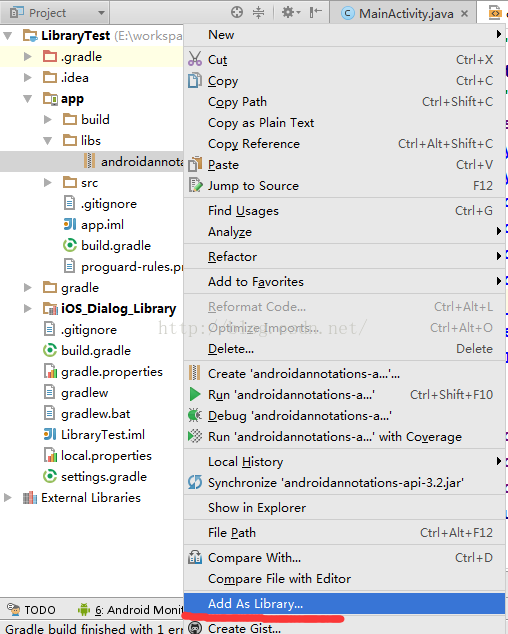The width and height of the screenshot is (508, 634).
Task: Click the green Run triangle icon
Action: click(195, 394)
